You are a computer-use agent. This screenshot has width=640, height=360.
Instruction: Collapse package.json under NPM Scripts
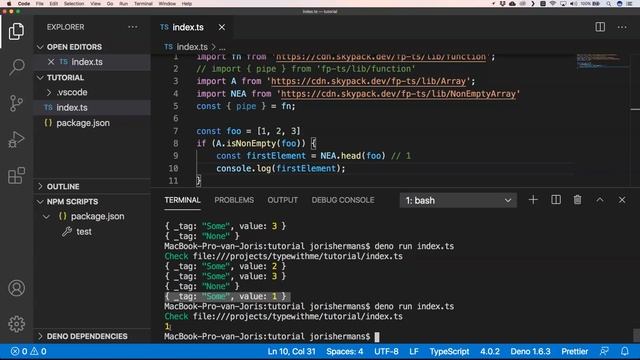point(47,216)
